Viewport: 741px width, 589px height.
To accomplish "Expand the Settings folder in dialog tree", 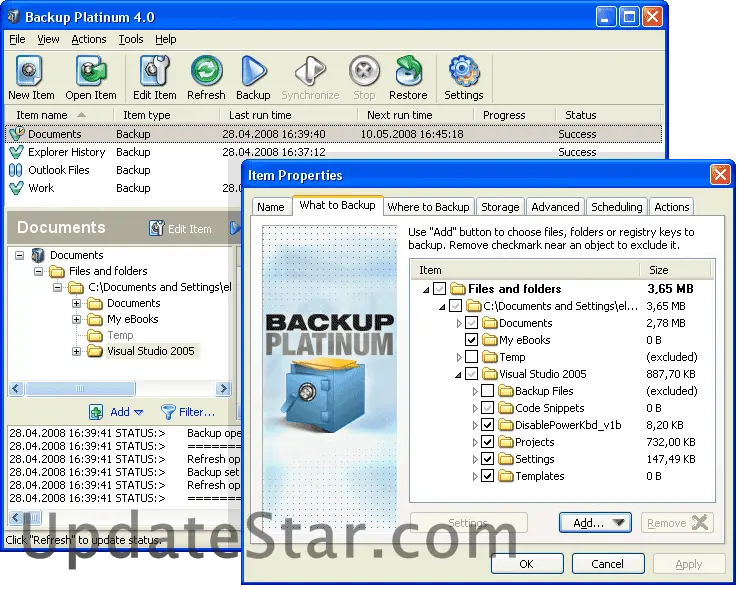I will pos(475,459).
